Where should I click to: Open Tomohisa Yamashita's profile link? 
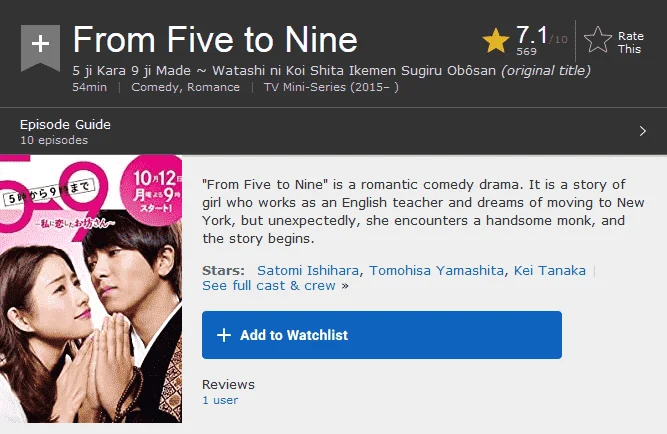[x=436, y=271]
